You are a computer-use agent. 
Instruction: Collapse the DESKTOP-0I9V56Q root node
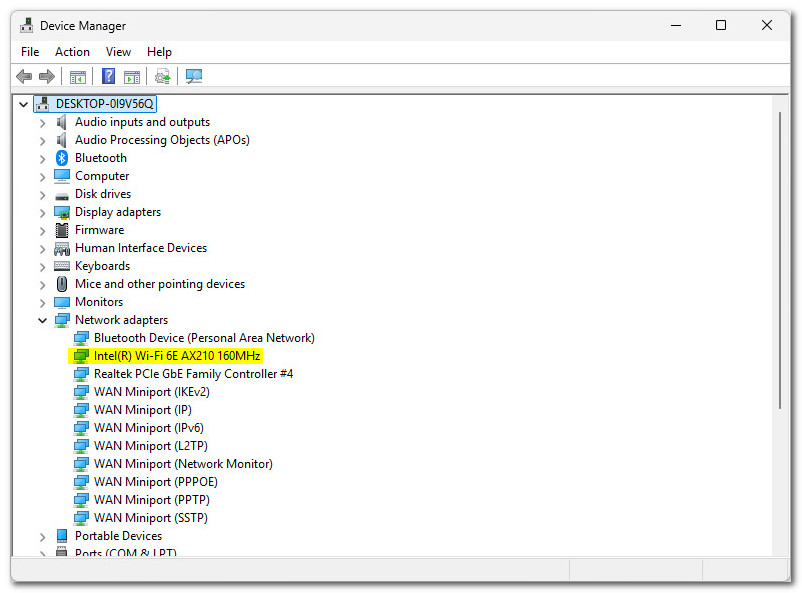[x=23, y=104]
